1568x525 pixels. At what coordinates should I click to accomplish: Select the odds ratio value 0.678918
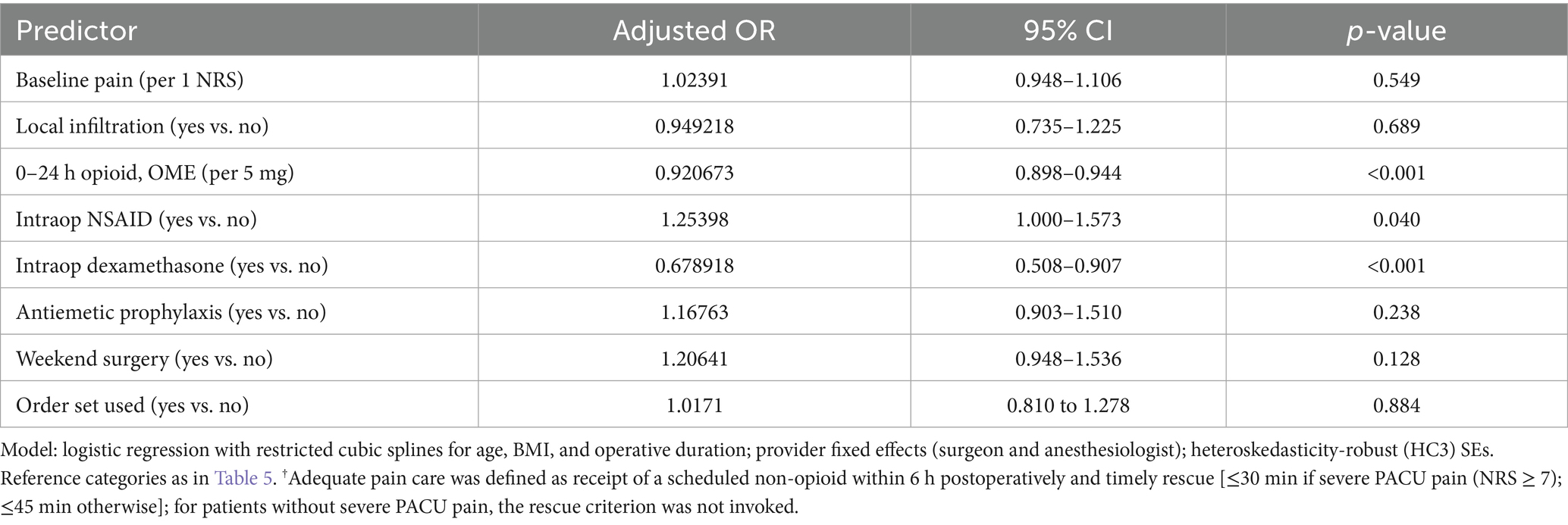694,266
